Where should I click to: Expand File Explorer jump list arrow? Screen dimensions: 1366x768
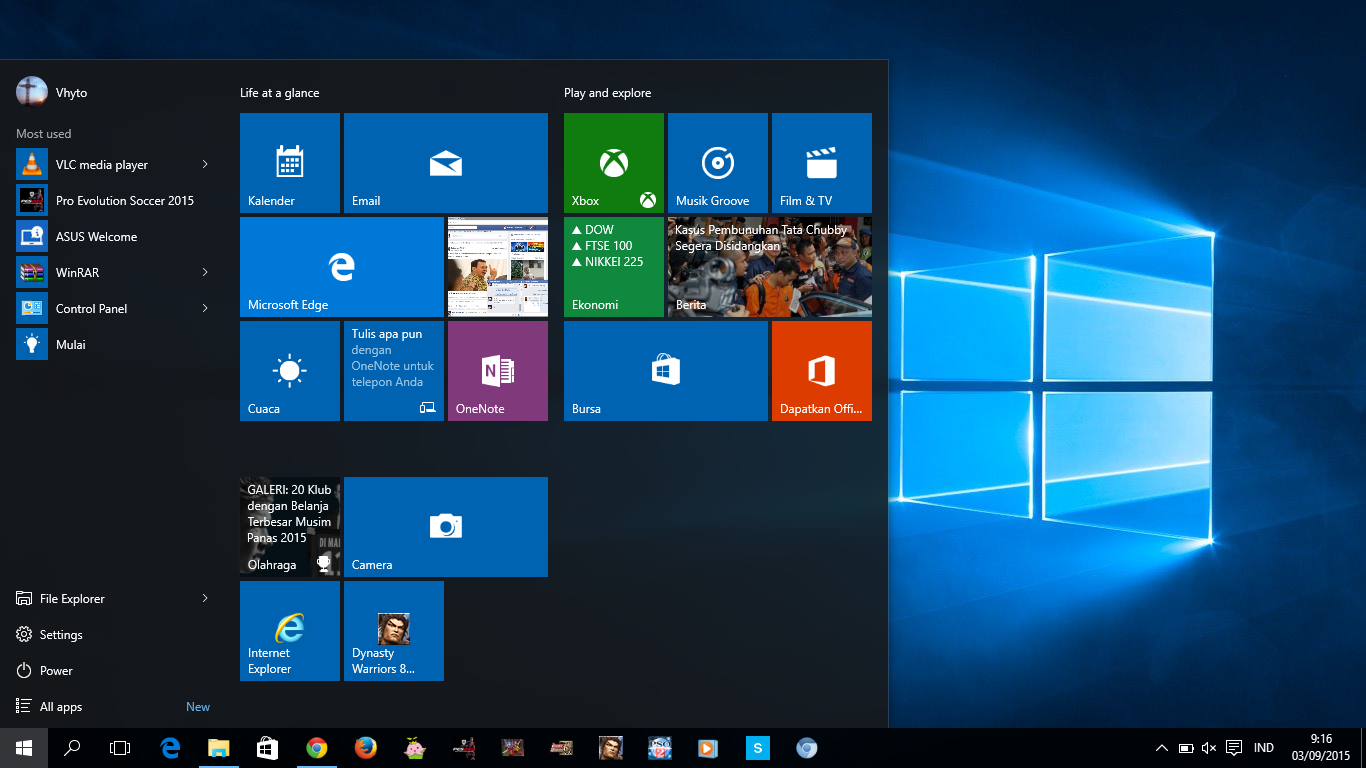click(205, 598)
